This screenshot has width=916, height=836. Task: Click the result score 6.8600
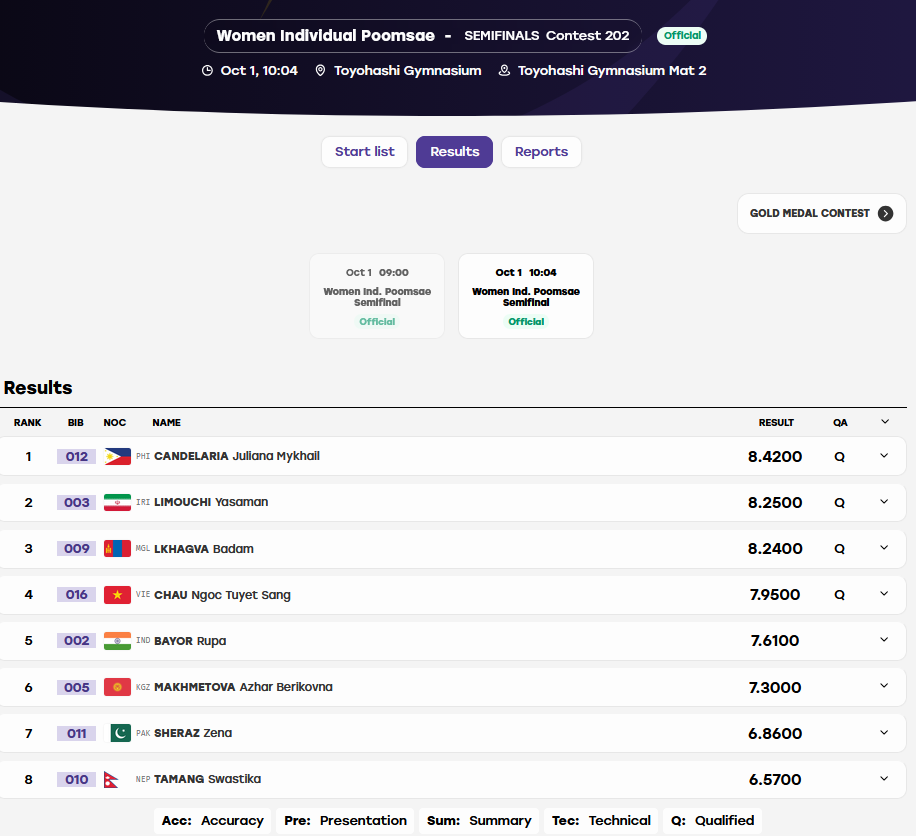click(775, 734)
